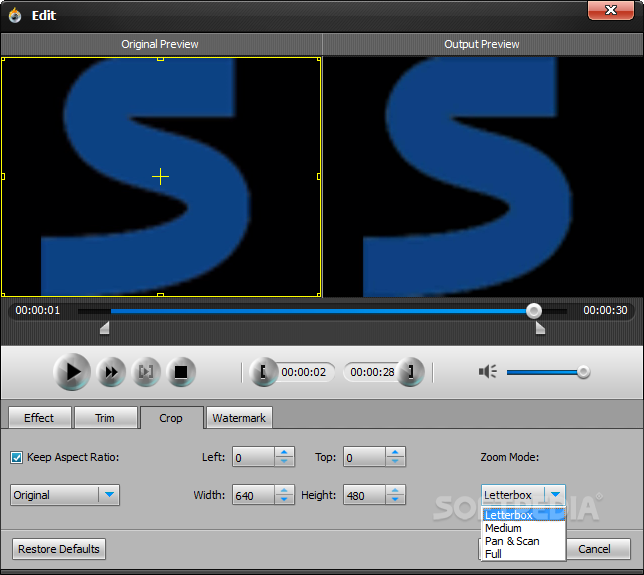This screenshot has height=575, width=644.
Task: Decrease Top value with down arrow
Action: (x=395, y=462)
